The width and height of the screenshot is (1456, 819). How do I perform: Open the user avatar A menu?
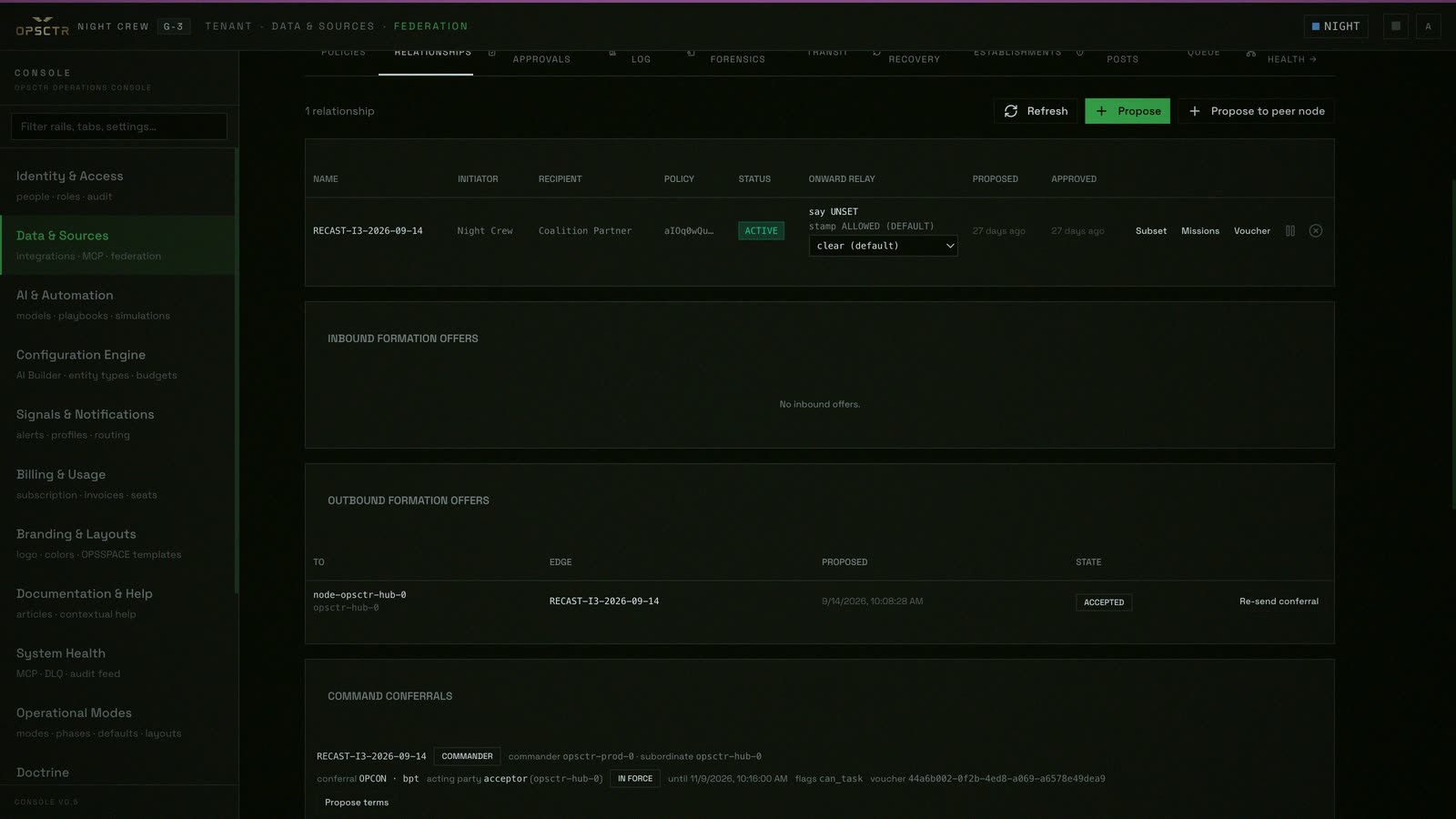[x=1428, y=26]
